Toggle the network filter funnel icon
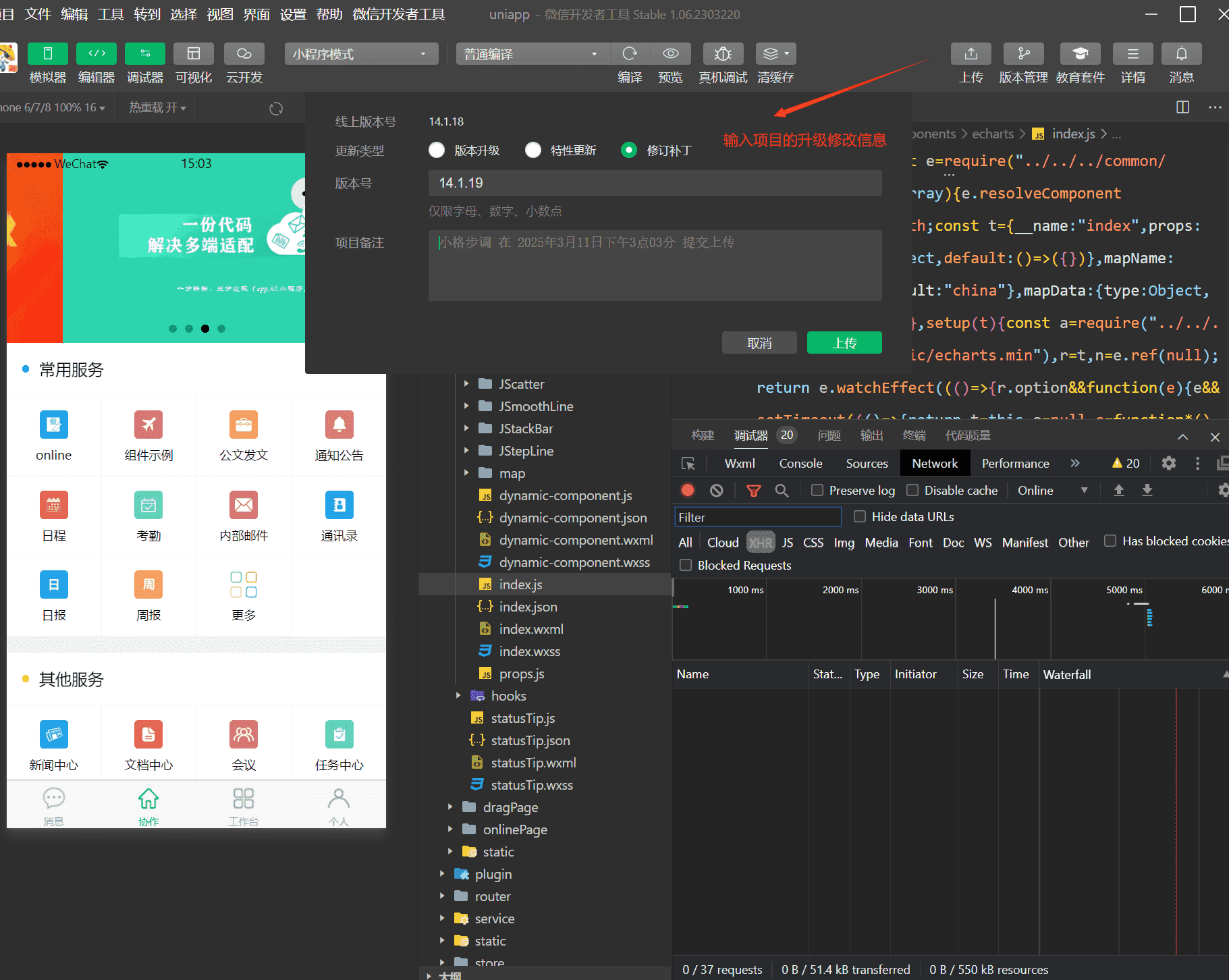The height and width of the screenshot is (980, 1229). [754, 490]
